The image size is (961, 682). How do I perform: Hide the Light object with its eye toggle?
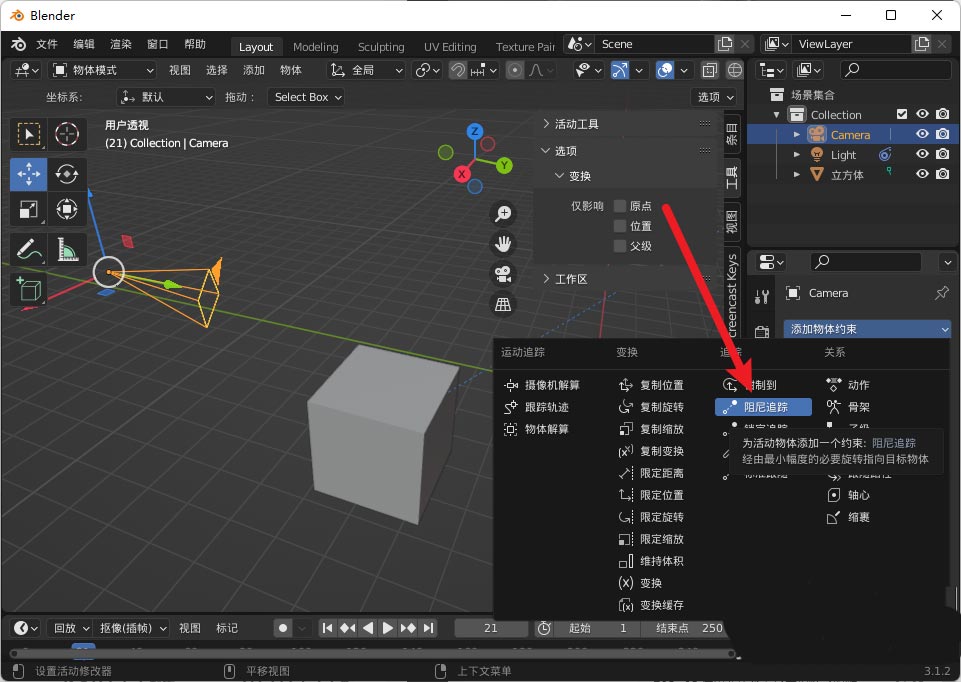(922, 154)
